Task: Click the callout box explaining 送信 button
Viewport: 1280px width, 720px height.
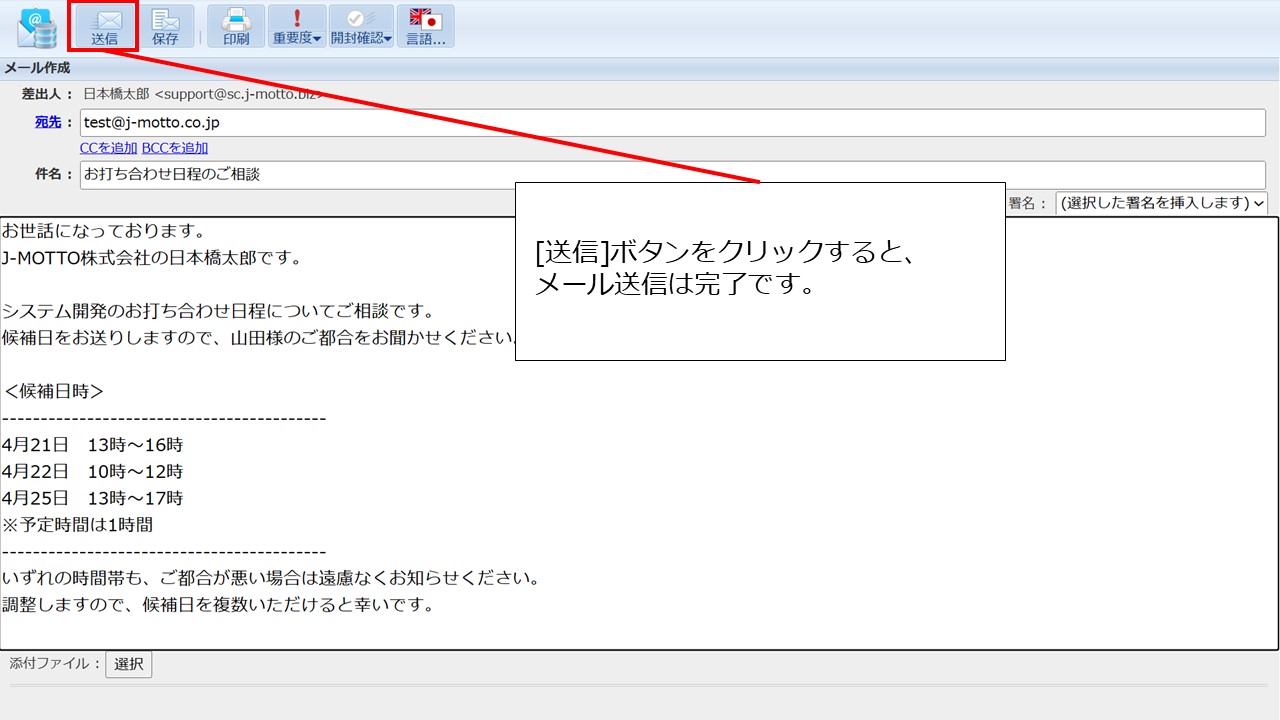Action: 759,271
